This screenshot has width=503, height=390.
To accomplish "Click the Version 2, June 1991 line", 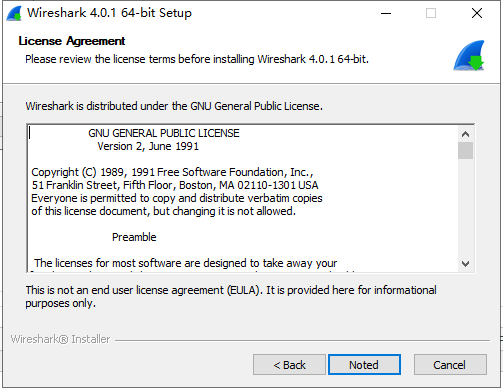I will (148, 146).
